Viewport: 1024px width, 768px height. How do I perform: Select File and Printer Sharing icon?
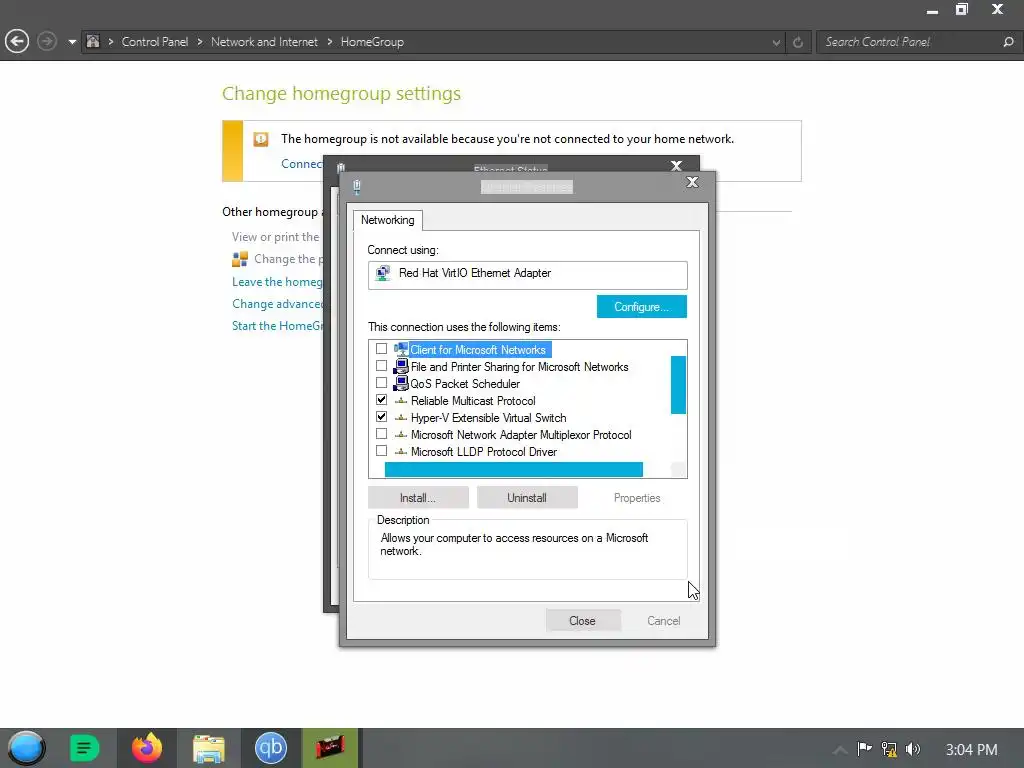tap(401, 366)
